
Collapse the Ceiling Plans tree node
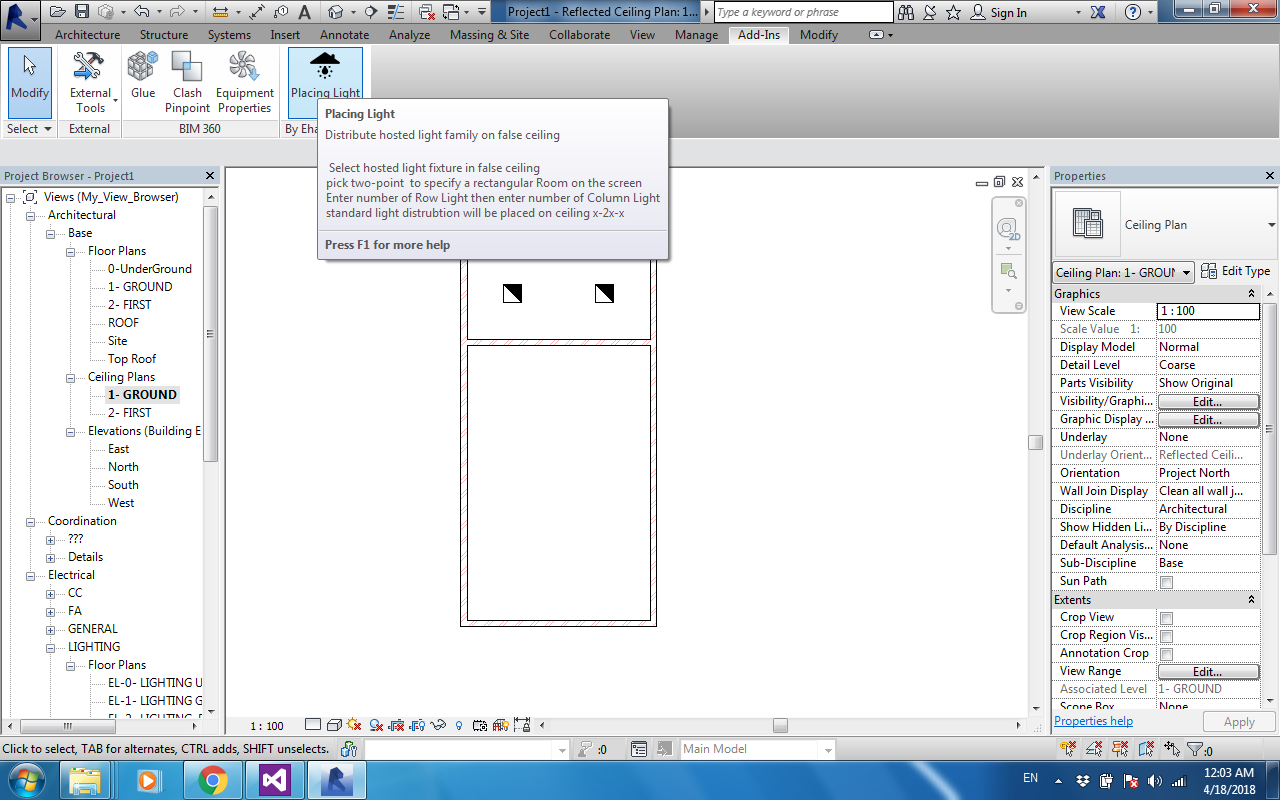pos(71,378)
